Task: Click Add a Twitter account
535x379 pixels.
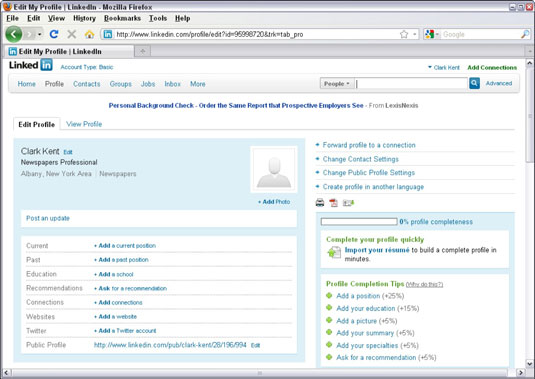Action: click(125, 331)
